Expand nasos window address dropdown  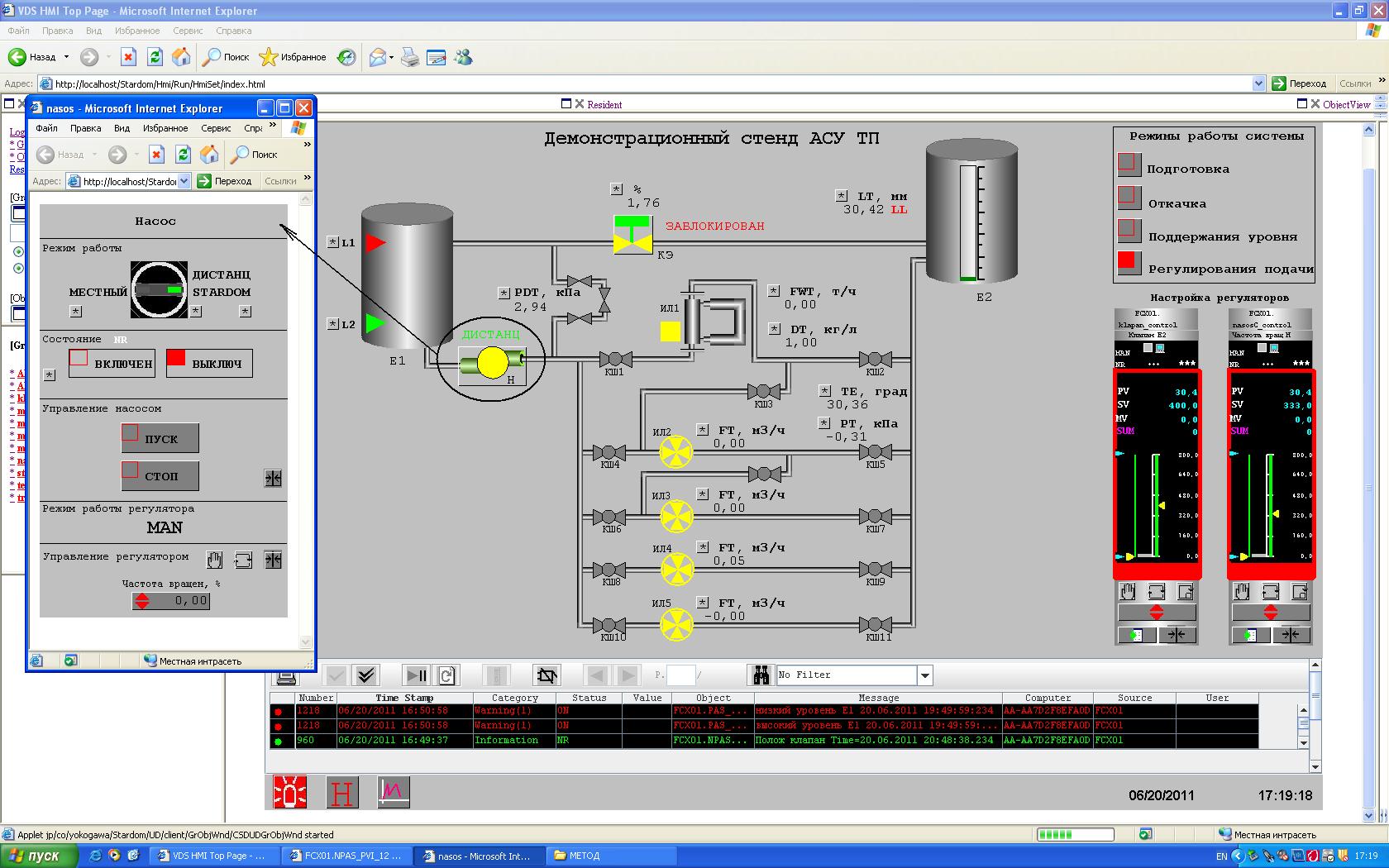[184, 181]
